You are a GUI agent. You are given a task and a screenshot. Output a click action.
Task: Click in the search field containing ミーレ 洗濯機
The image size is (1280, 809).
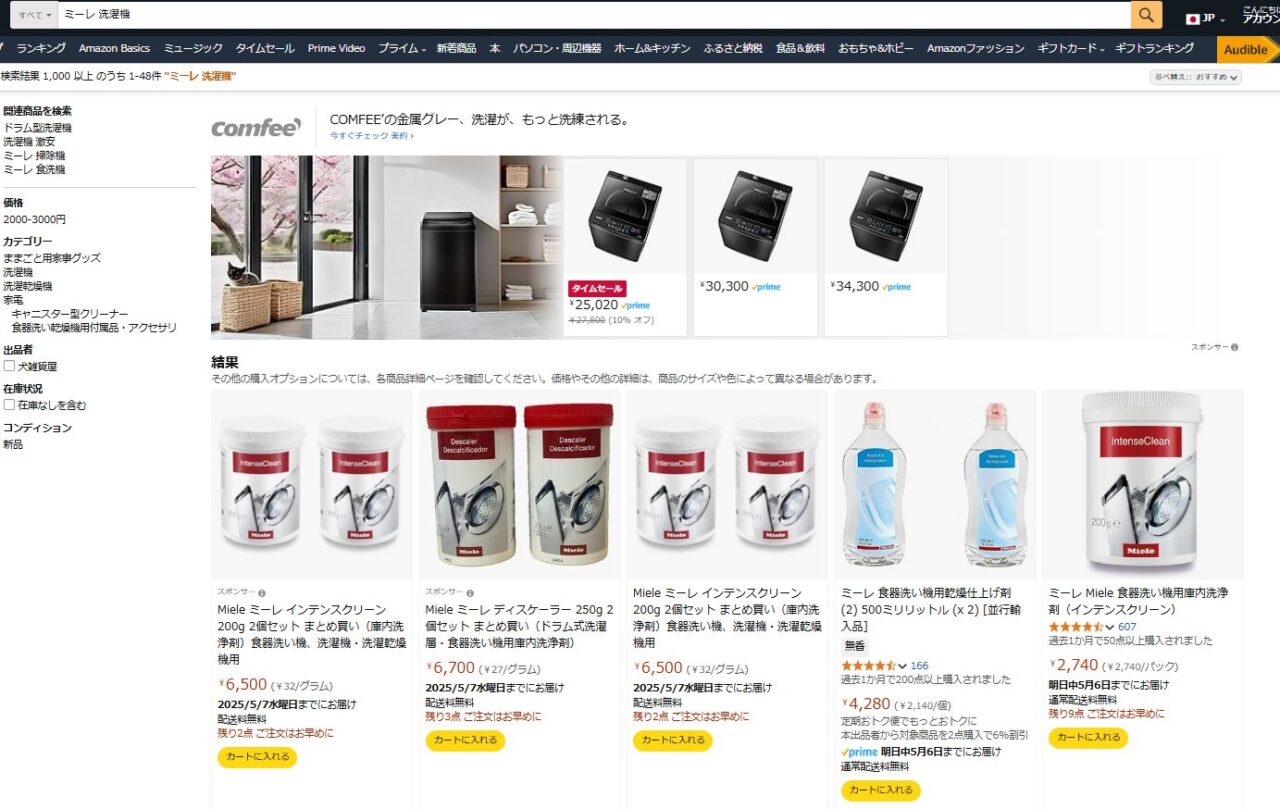click(594, 15)
